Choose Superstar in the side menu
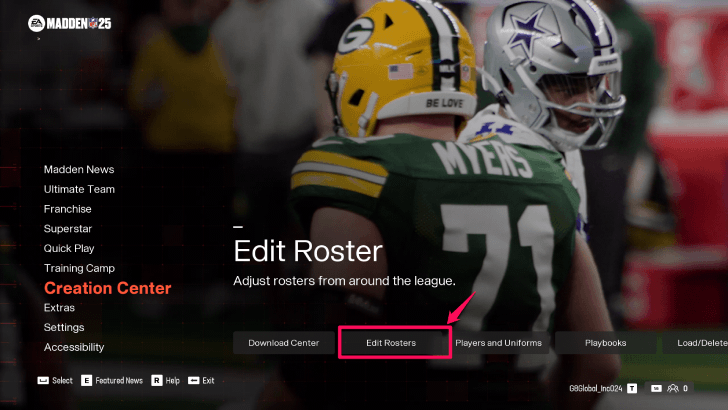This screenshot has width=728, height=410. [68, 228]
